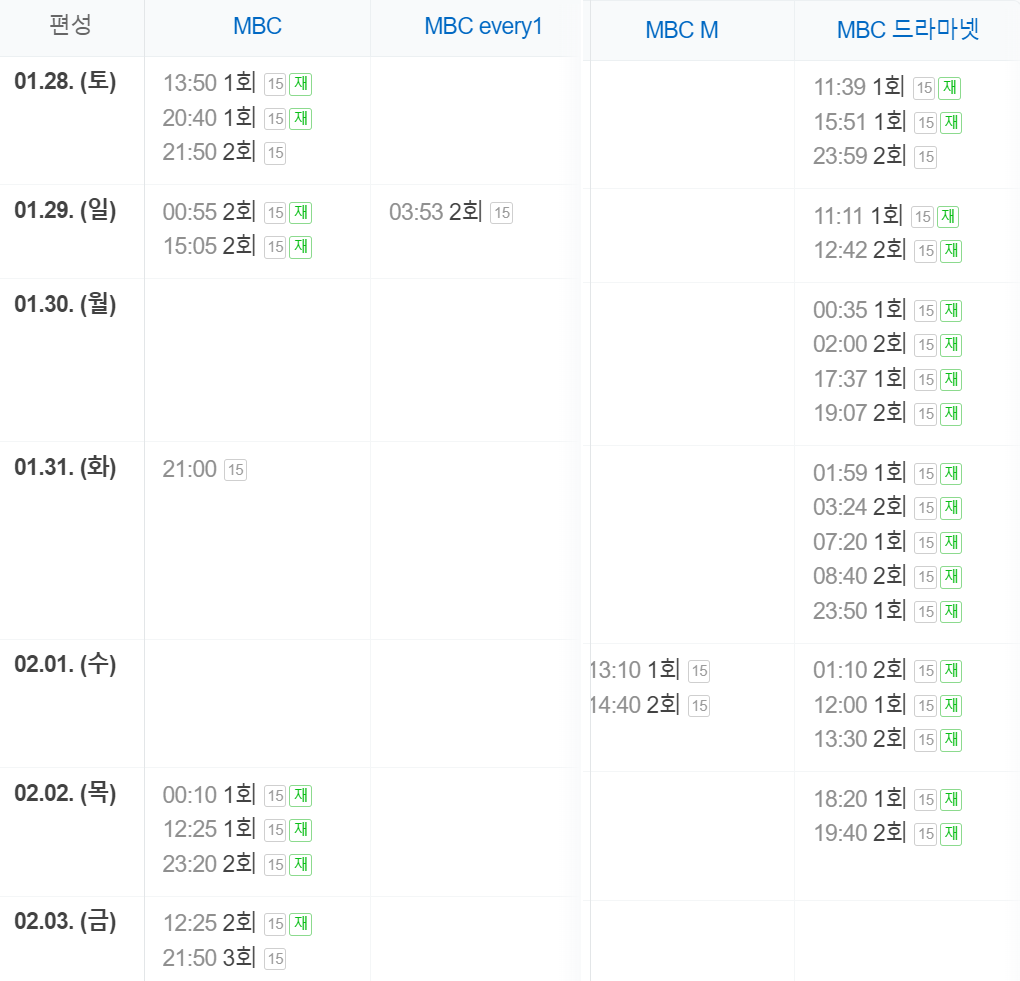Image resolution: width=1020 pixels, height=981 pixels.
Task: Open the MBC every1 channel link
Action: click(x=483, y=26)
